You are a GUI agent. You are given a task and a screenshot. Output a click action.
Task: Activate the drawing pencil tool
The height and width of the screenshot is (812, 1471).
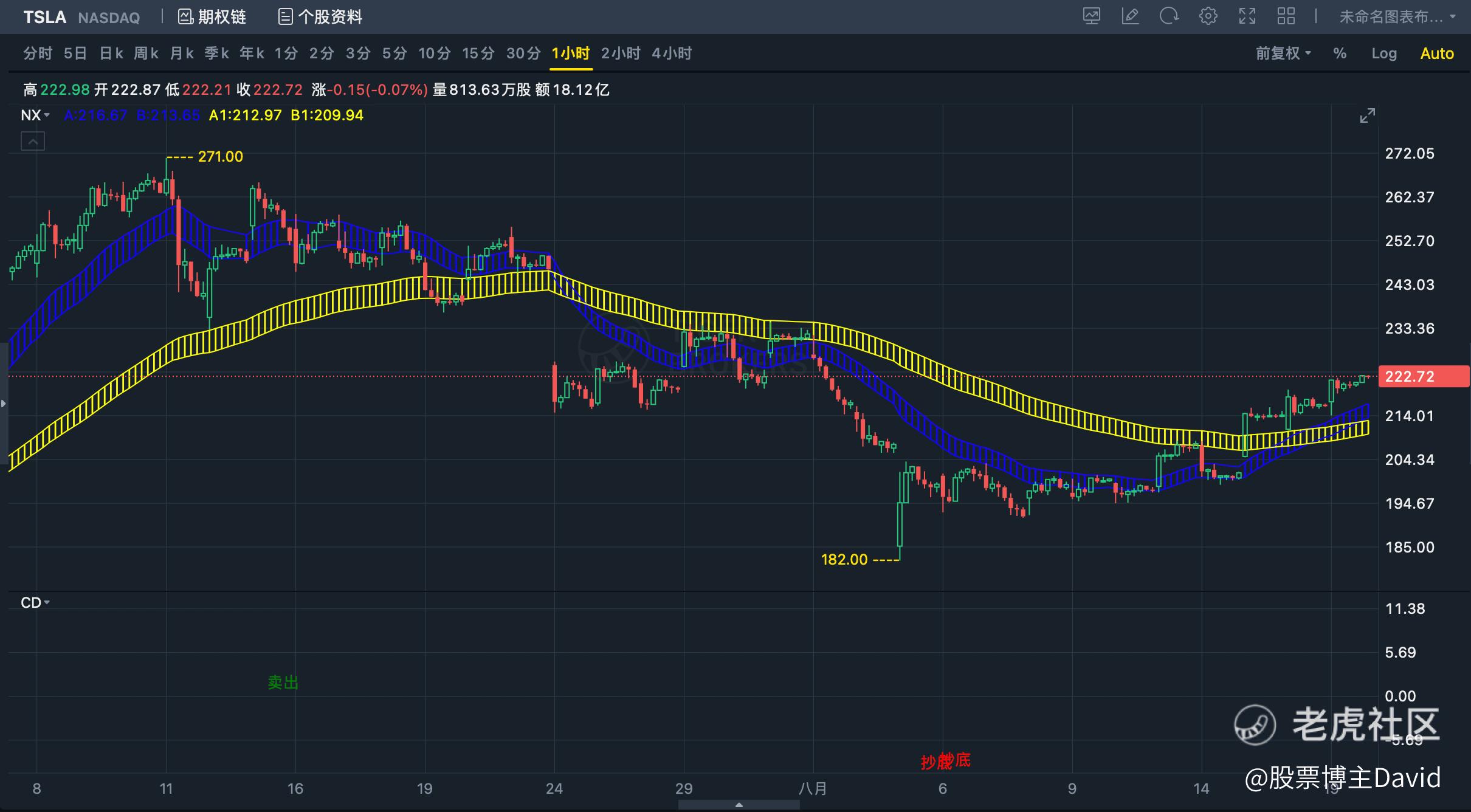click(1130, 16)
